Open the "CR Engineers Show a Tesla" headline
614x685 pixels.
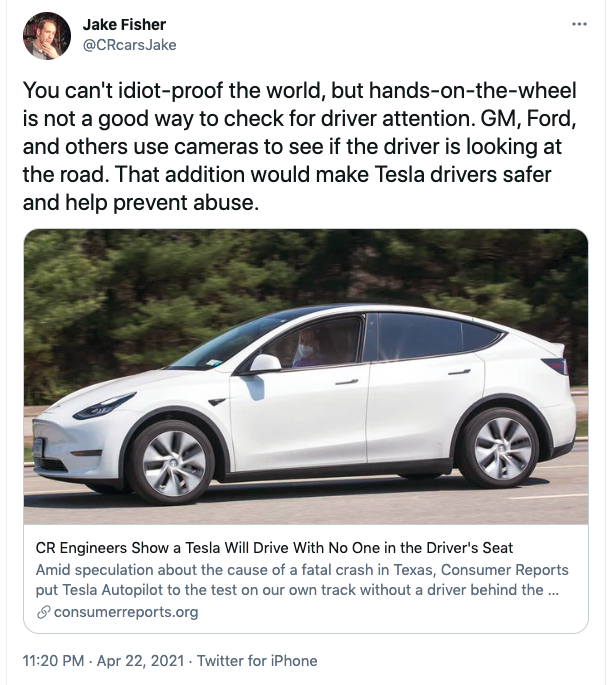coord(273,548)
